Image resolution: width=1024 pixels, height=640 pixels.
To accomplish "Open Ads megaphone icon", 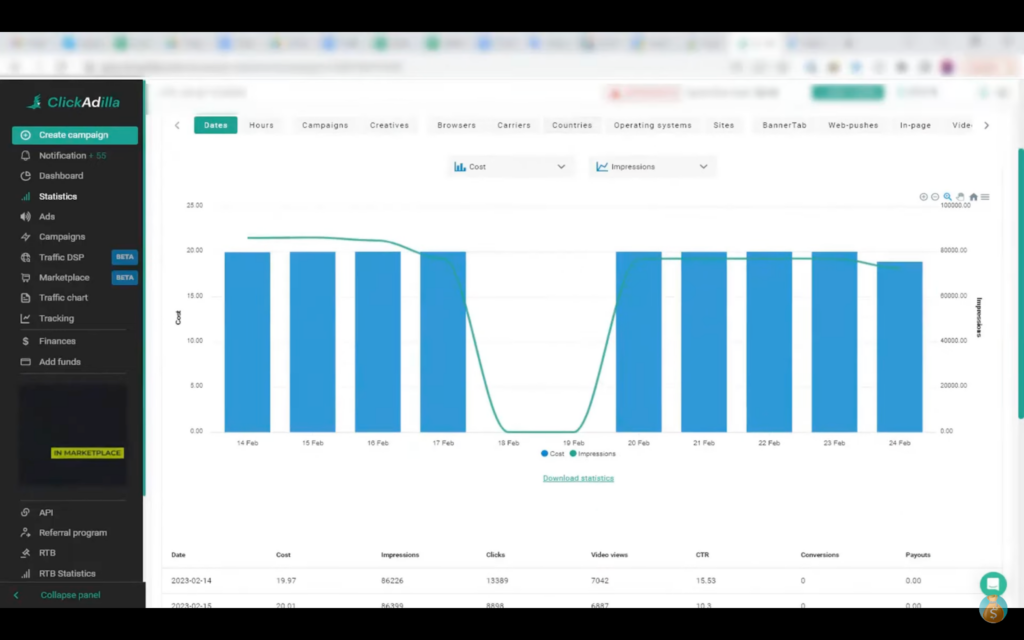I will pyautogui.click(x=25, y=216).
